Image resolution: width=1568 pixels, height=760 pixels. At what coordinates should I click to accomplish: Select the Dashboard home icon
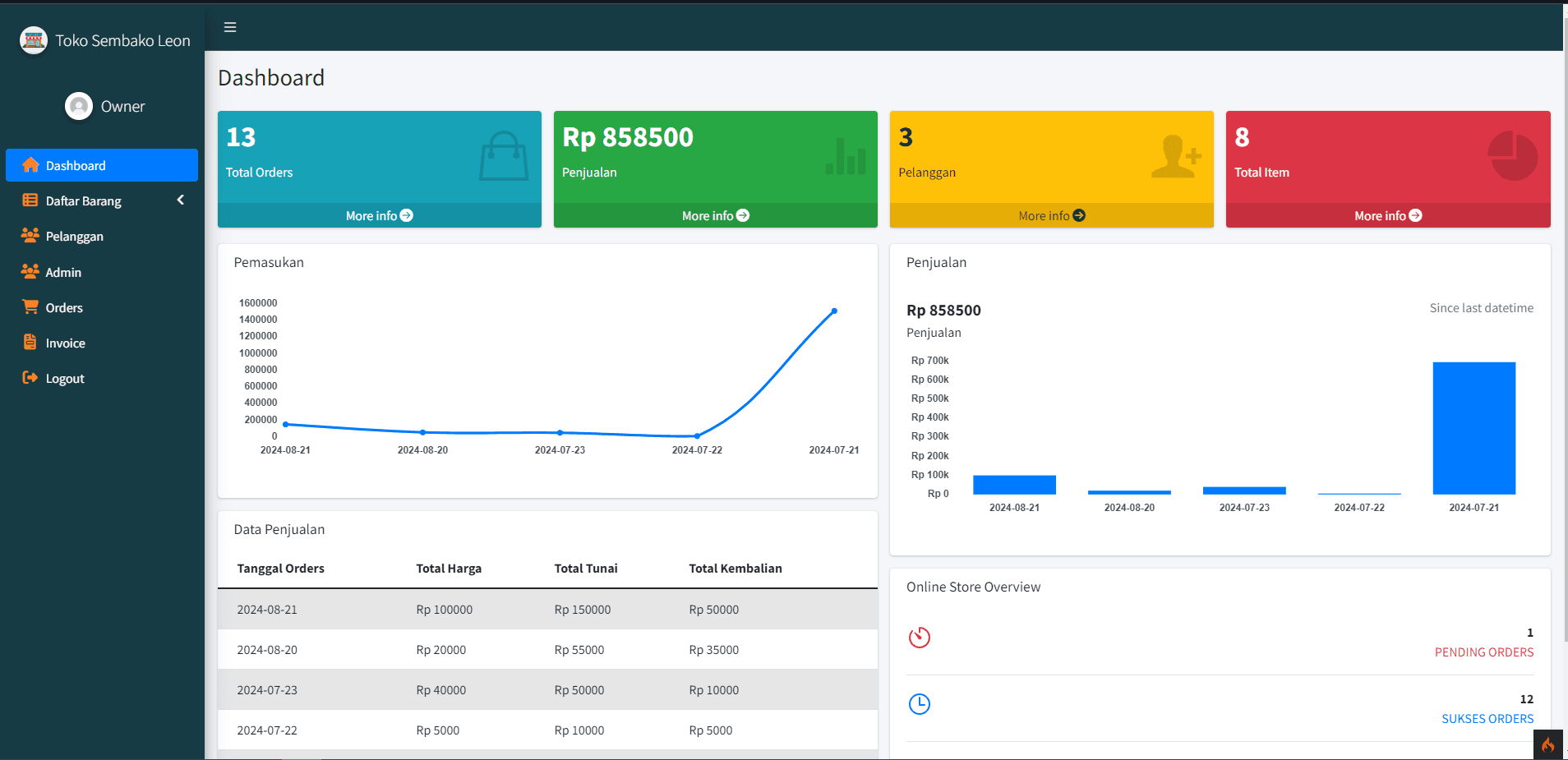pos(30,165)
